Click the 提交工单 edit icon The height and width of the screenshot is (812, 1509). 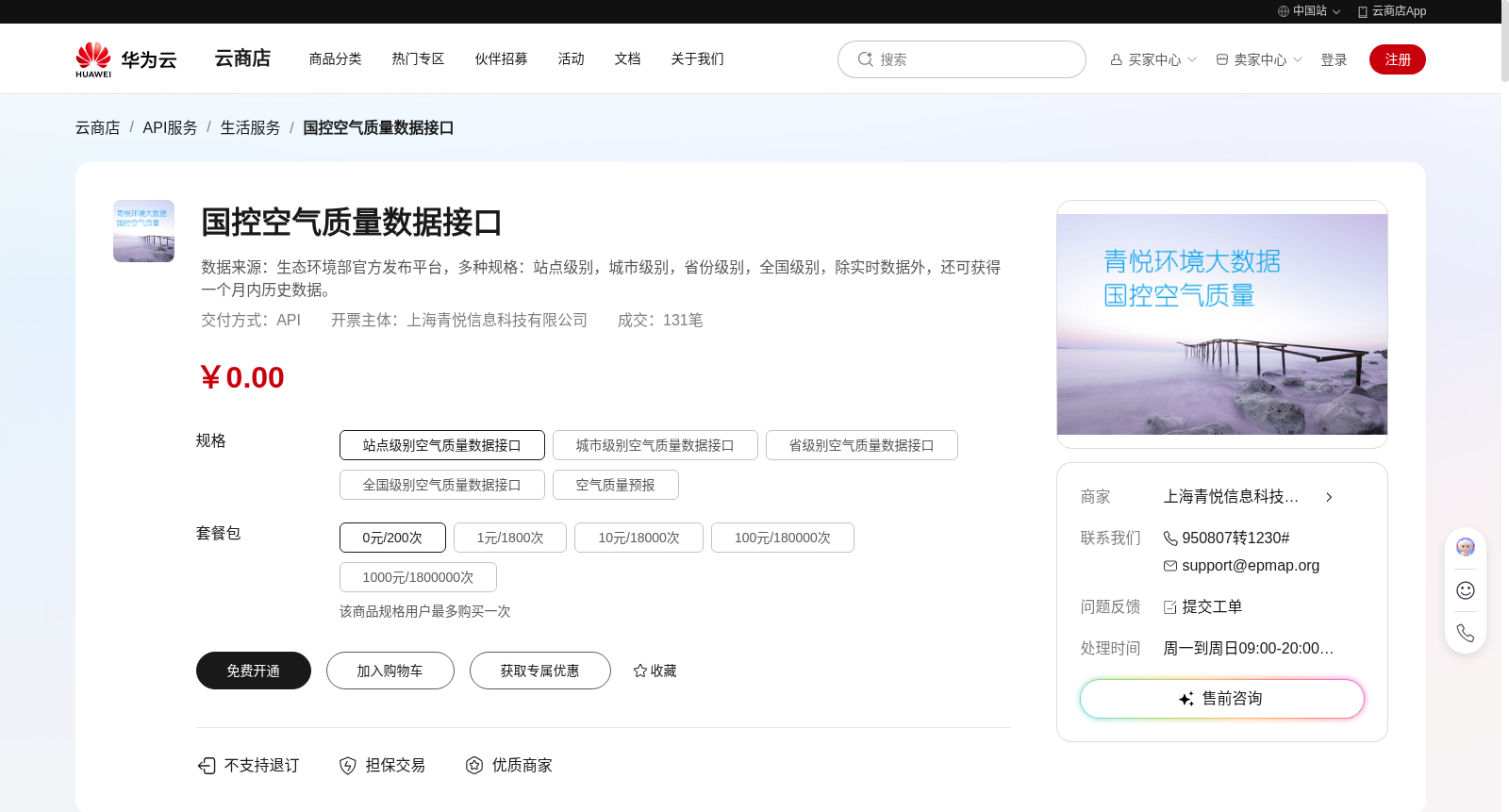click(1169, 606)
